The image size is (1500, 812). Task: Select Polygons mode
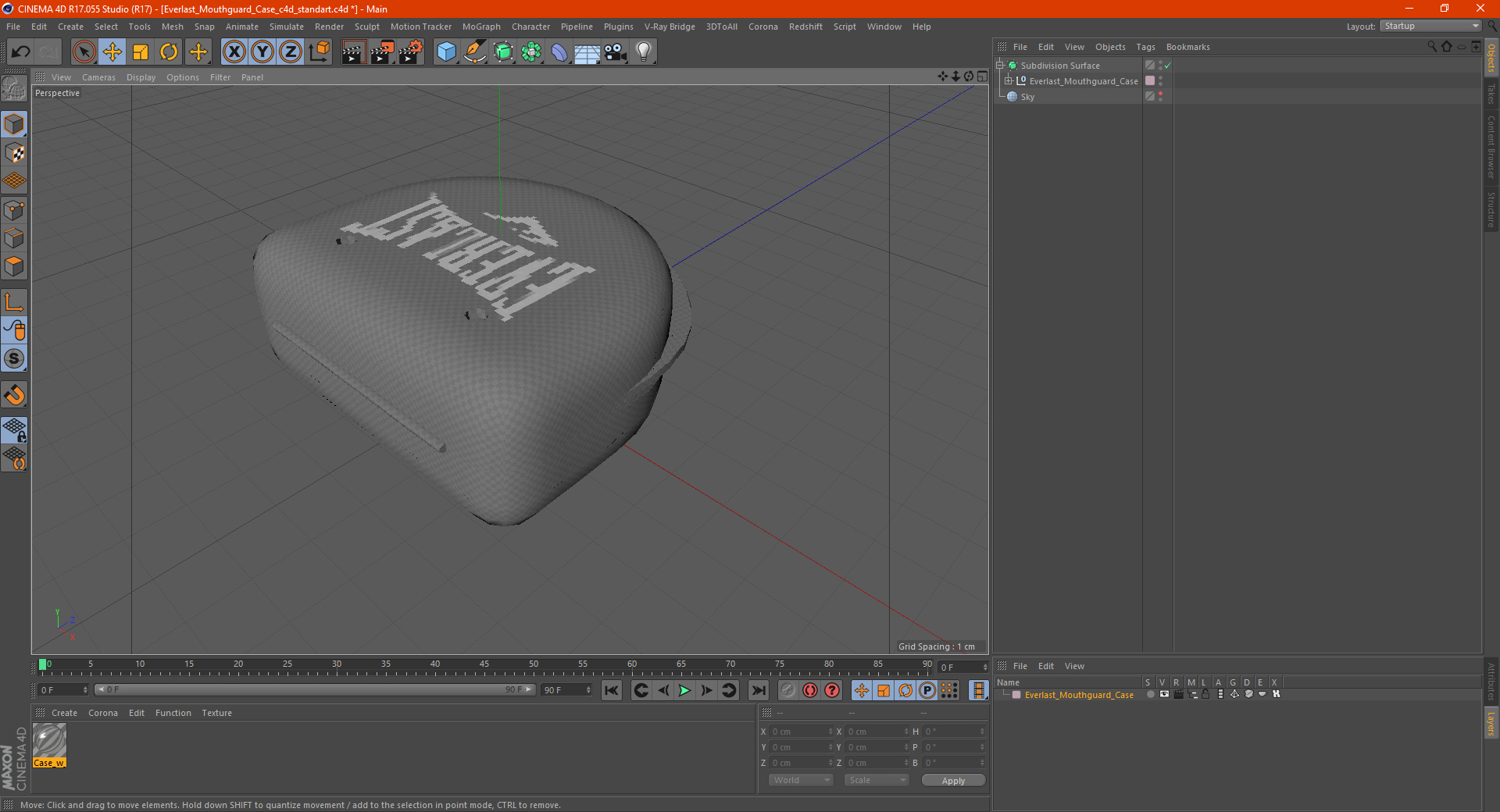click(14, 266)
